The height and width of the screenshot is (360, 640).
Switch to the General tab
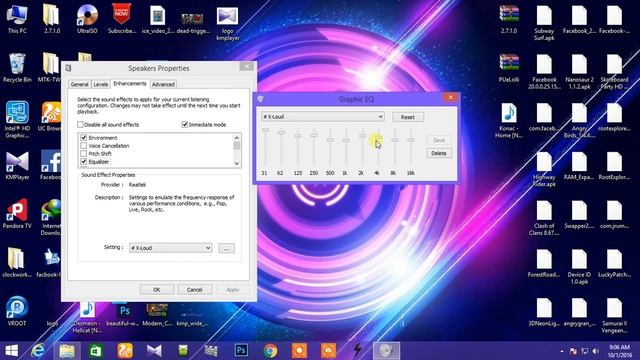79,84
